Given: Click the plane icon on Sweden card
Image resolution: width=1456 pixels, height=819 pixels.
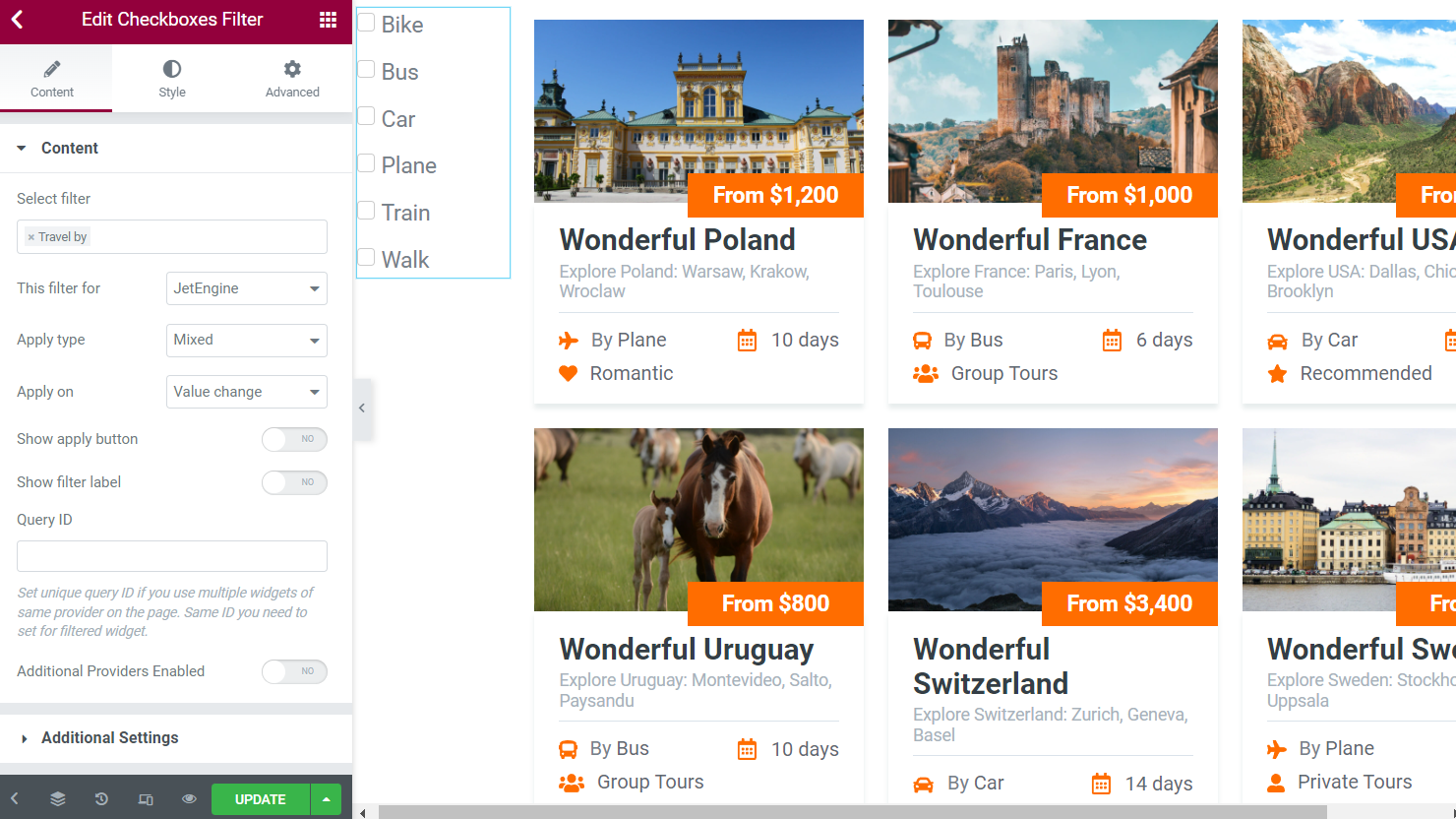Looking at the screenshot, I should [1277, 750].
